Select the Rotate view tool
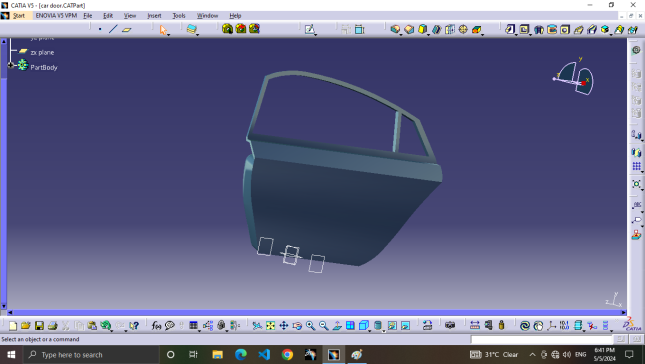This screenshot has width=645, height=364. 297,326
